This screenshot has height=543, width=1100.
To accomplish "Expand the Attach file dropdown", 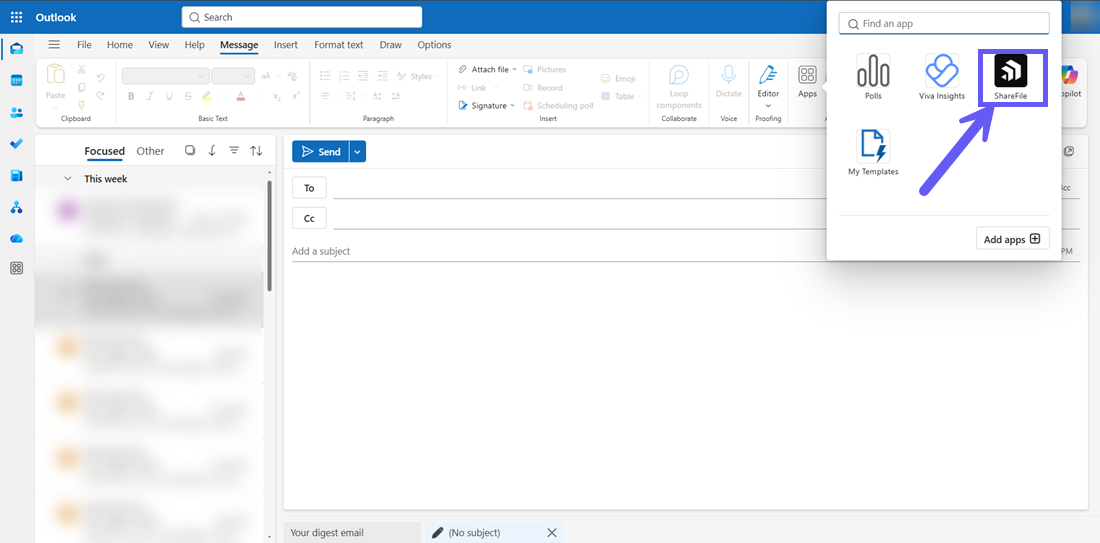I will click(514, 69).
